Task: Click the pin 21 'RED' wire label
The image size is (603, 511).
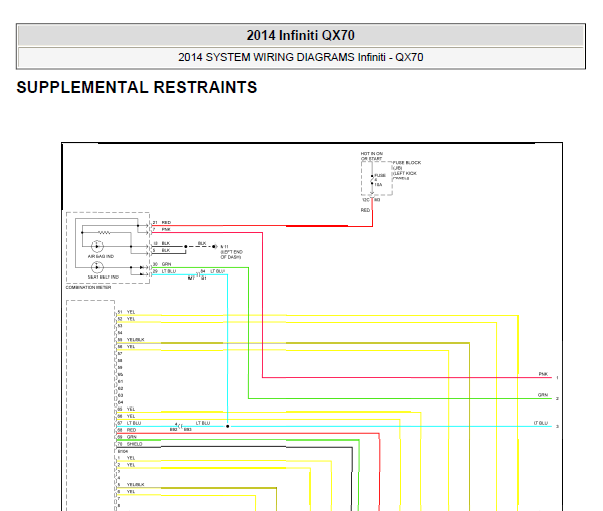Action: (x=166, y=223)
